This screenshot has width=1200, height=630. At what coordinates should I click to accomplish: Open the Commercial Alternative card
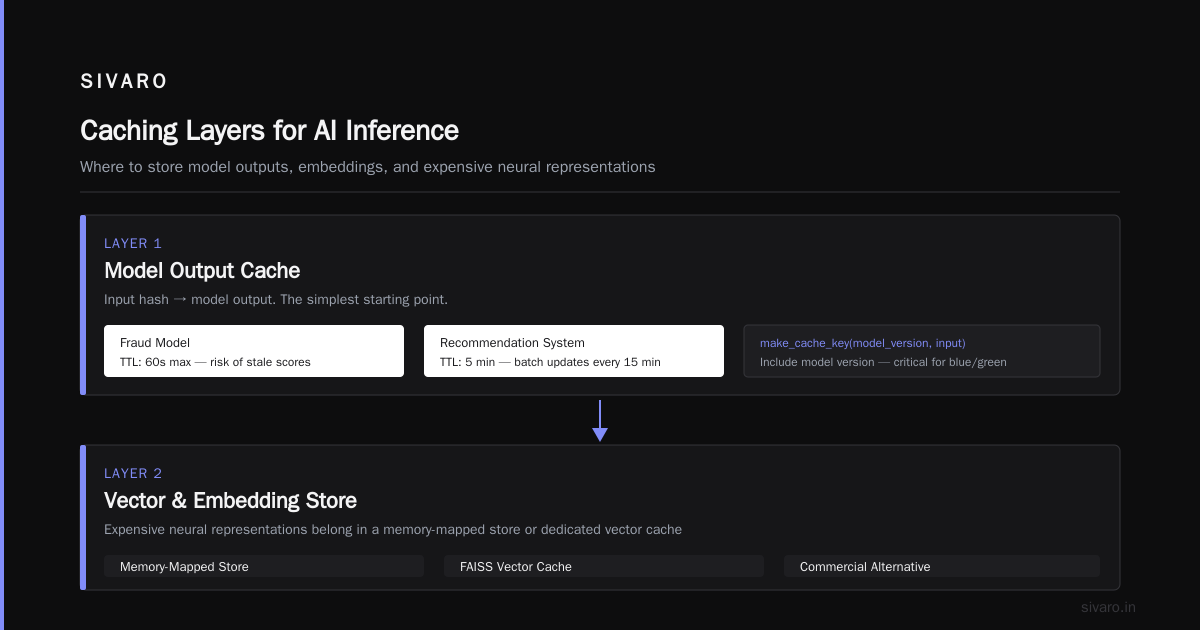(942, 566)
